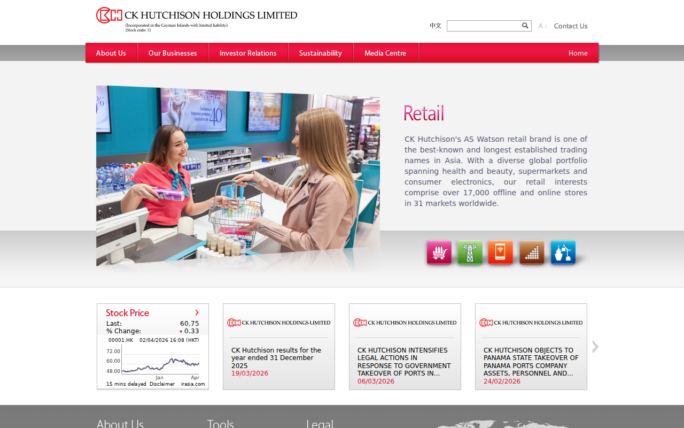Show next news with right chevron
The height and width of the screenshot is (428, 684).
(x=595, y=347)
